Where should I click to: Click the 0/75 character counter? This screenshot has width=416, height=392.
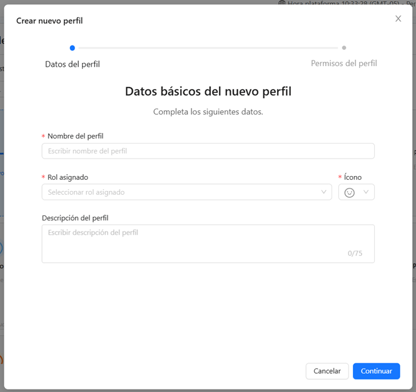(355, 253)
